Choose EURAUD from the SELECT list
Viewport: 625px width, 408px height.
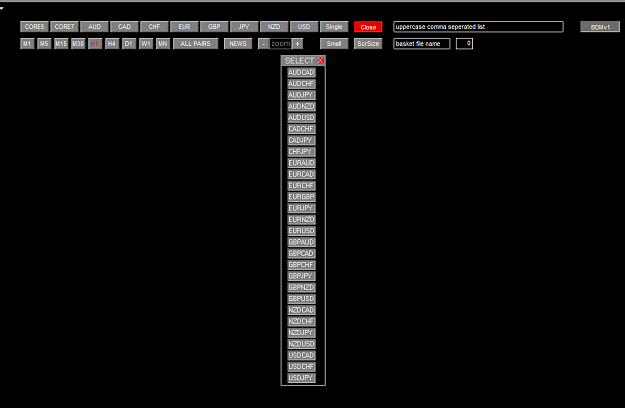click(x=301, y=163)
